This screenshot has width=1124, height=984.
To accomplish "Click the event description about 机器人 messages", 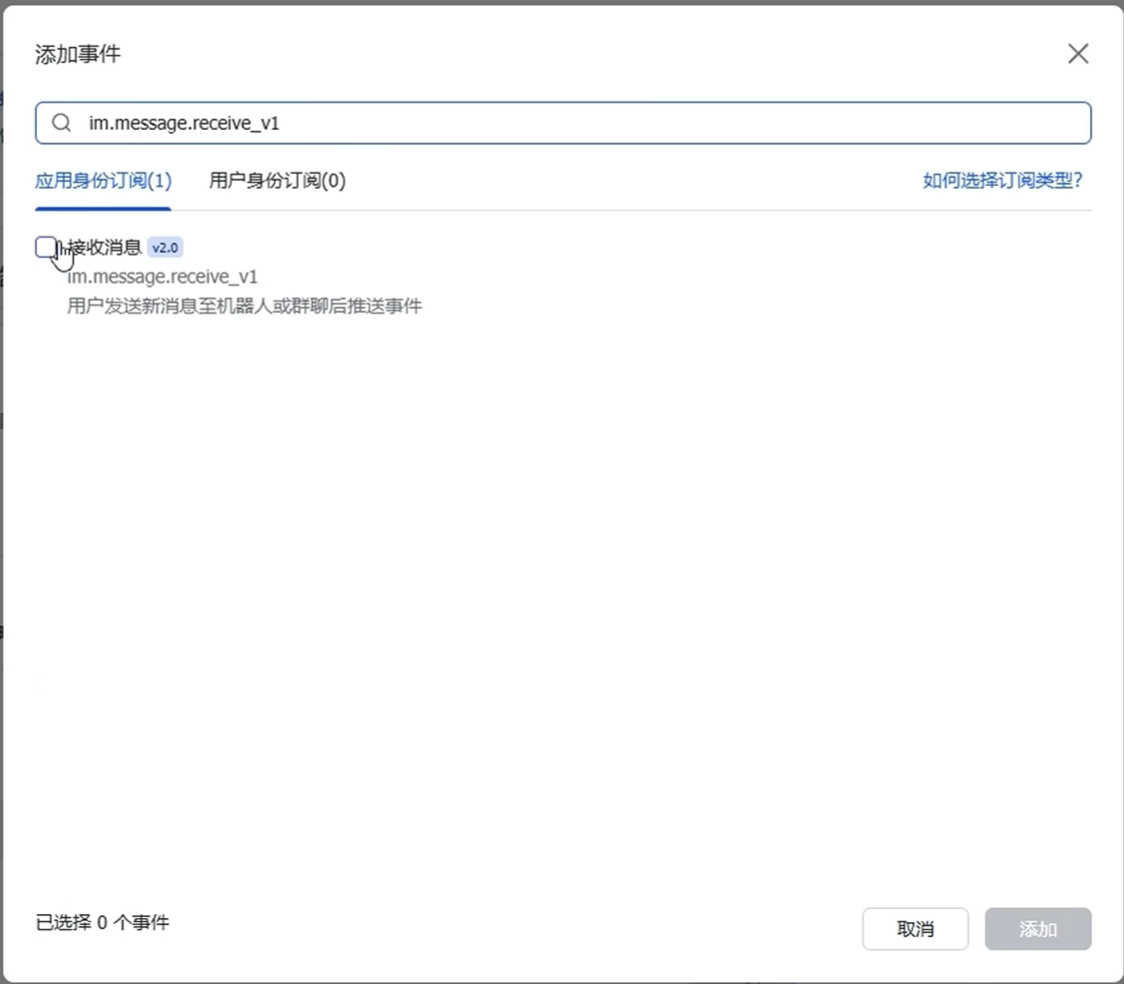I will [x=245, y=306].
